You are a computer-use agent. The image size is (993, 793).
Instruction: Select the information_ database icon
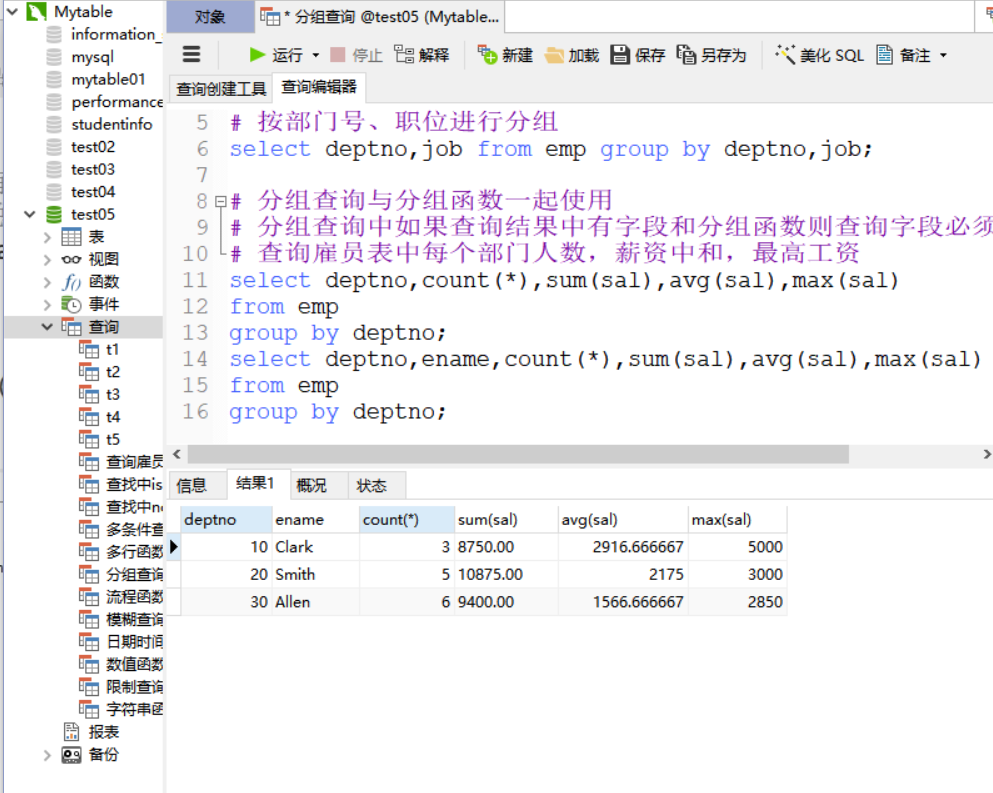tap(54, 34)
